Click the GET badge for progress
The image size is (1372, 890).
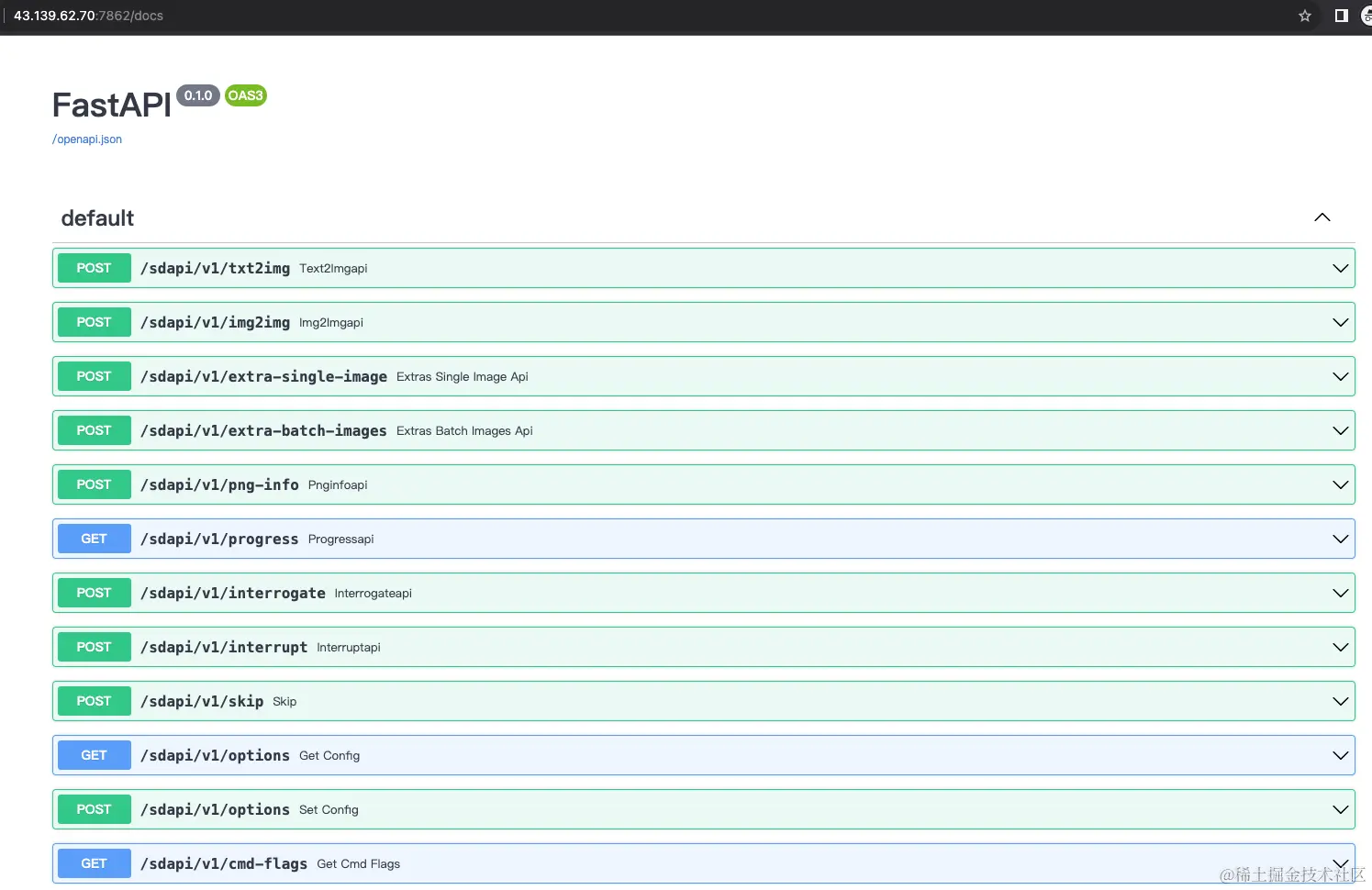click(94, 539)
